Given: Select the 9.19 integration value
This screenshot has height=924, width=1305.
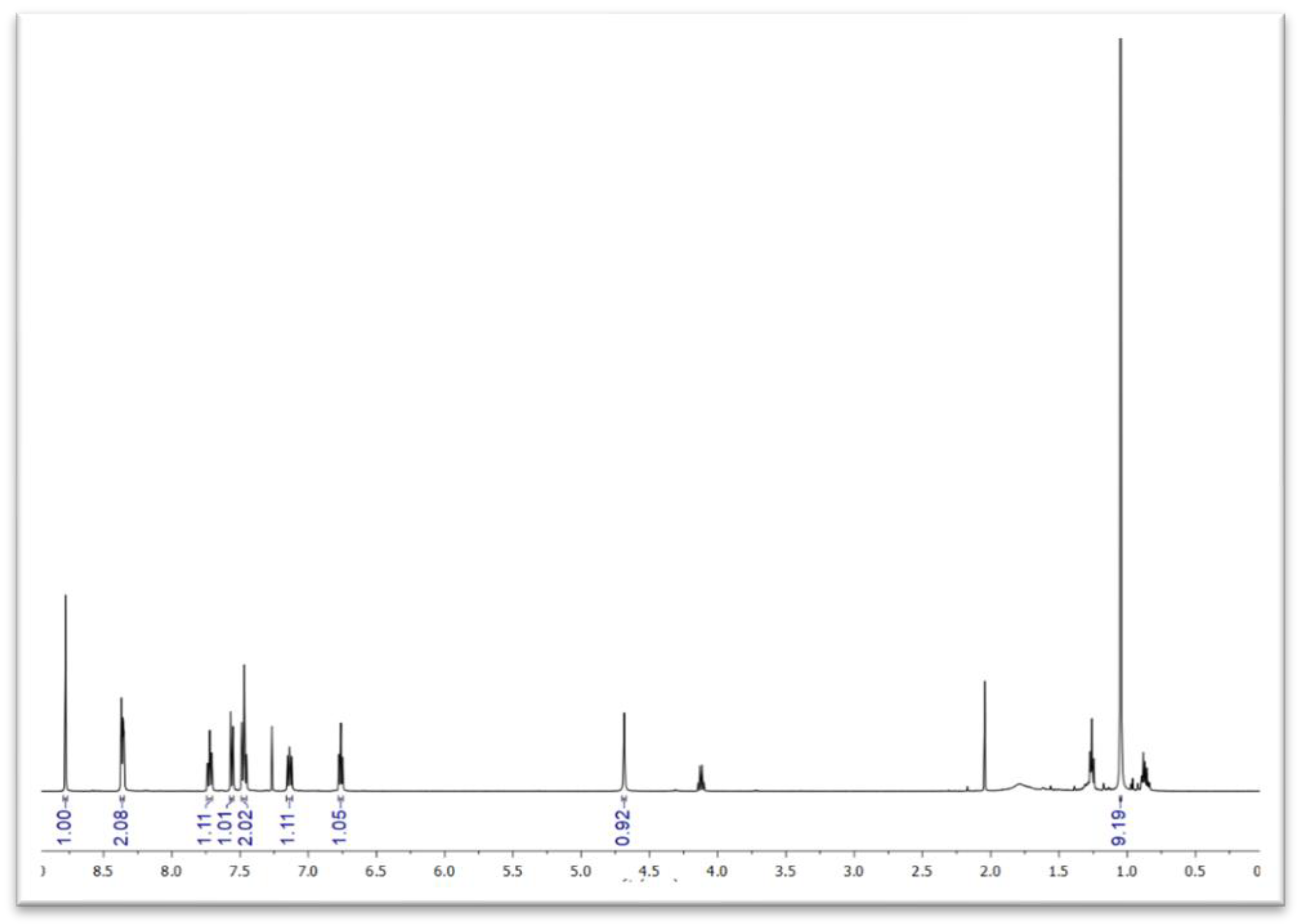Looking at the screenshot, I should click(1119, 827).
